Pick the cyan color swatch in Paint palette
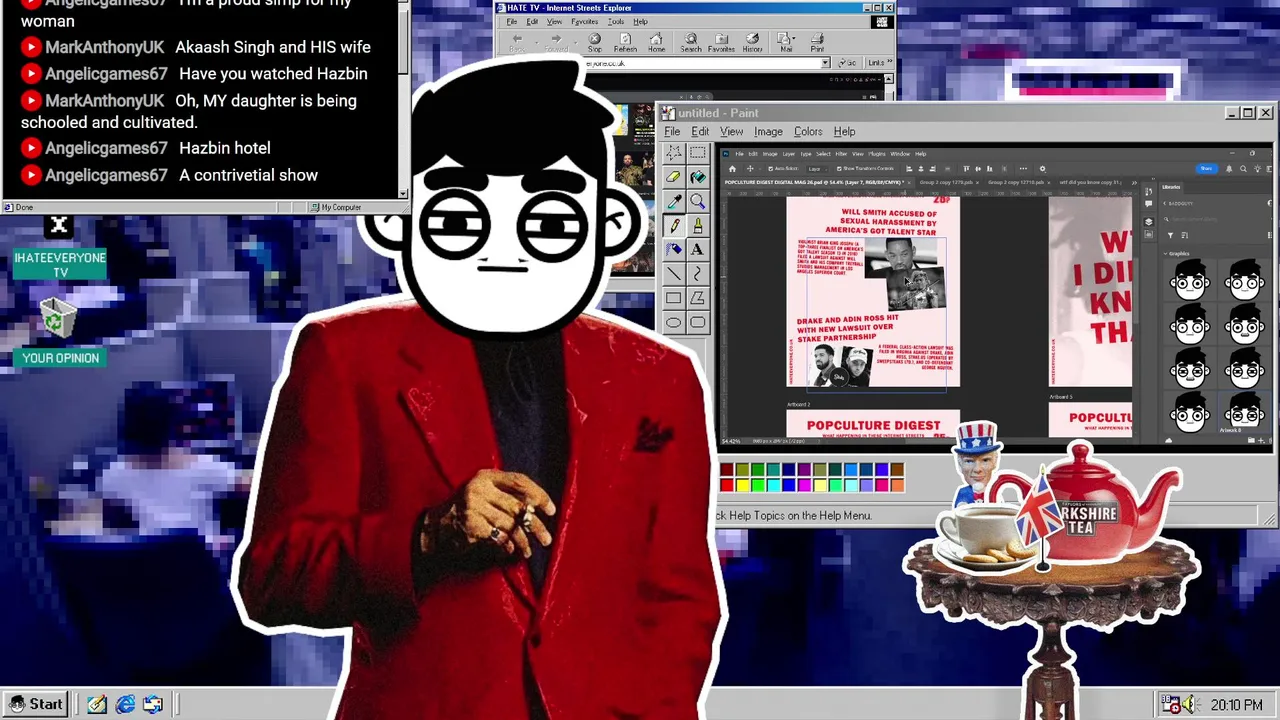Screen dimensions: 1280x720 pyautogui.click(x=773, y=485)
